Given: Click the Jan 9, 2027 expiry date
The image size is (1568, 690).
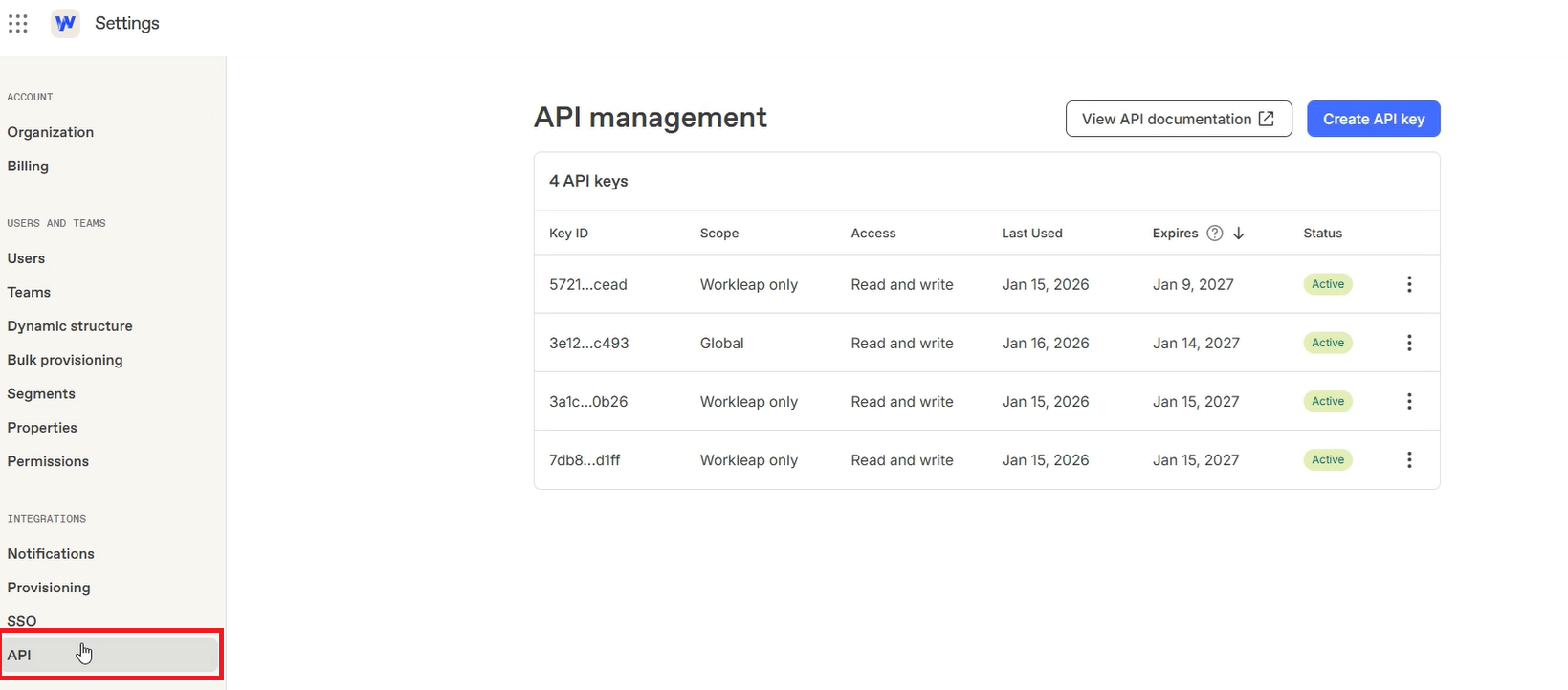Looking at the screenshot, I should pyautogui.click(x=1193, y=284).
